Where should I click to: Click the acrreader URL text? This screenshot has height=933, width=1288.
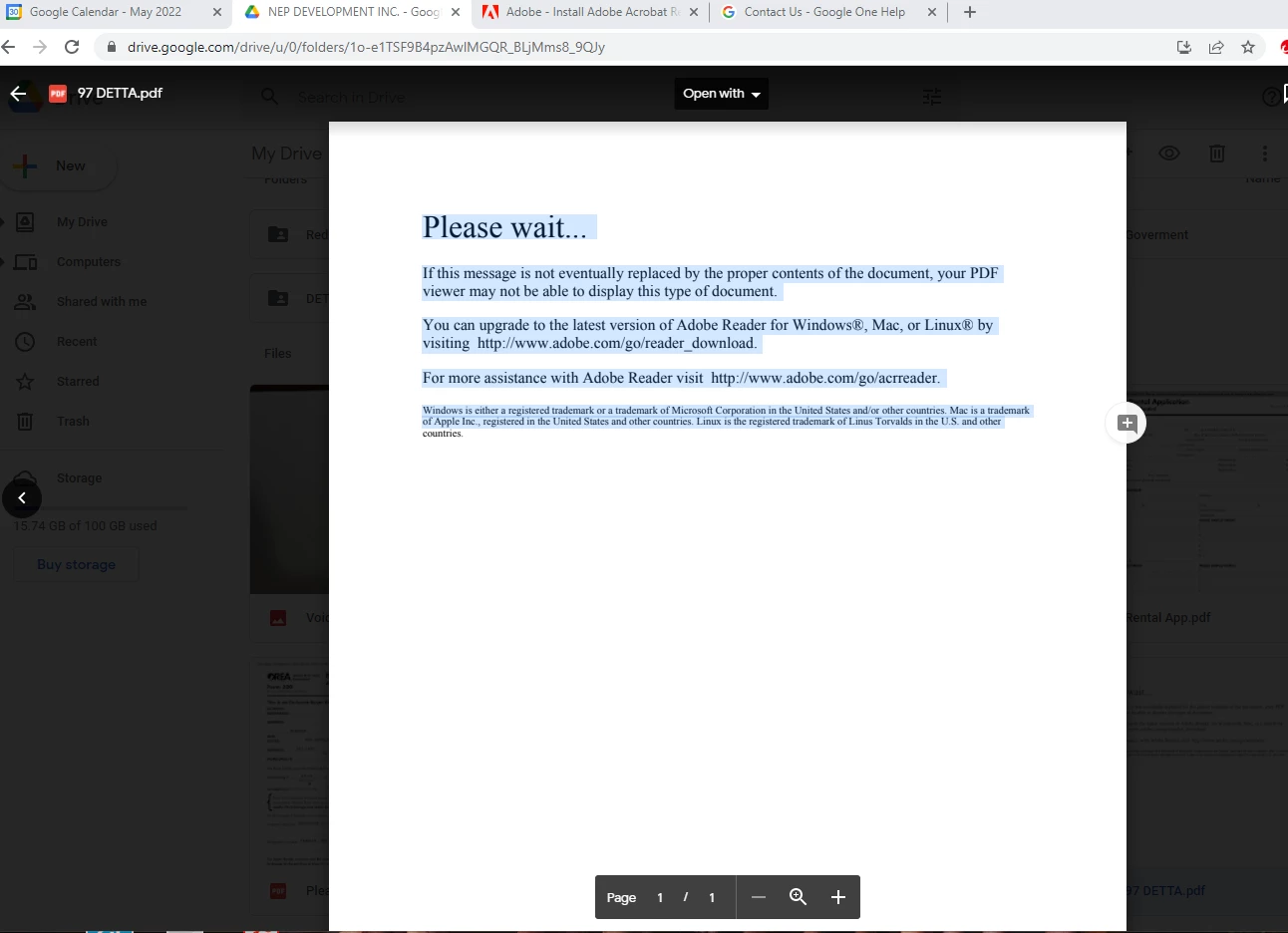(x=824, y=378)
